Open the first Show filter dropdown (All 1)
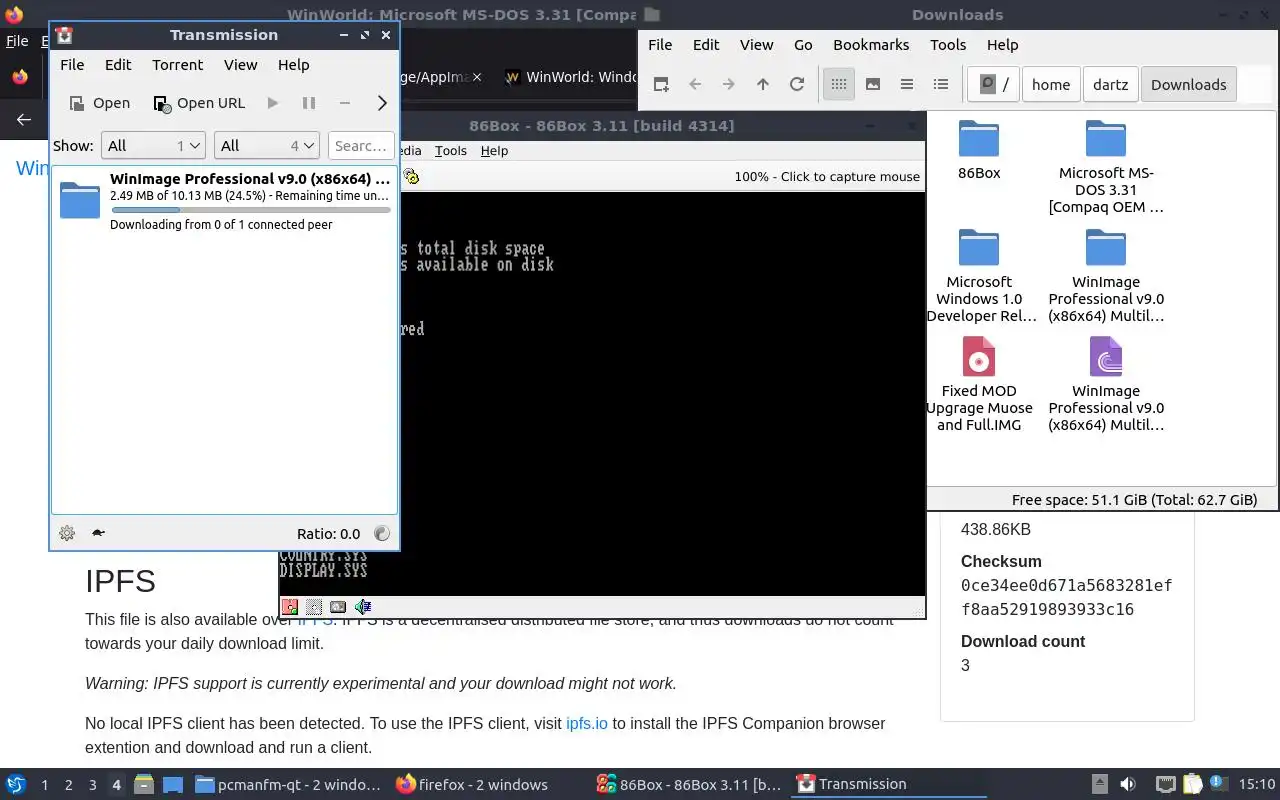The width and height of the screenshot is (1280, 800). (x=153, y=146)
